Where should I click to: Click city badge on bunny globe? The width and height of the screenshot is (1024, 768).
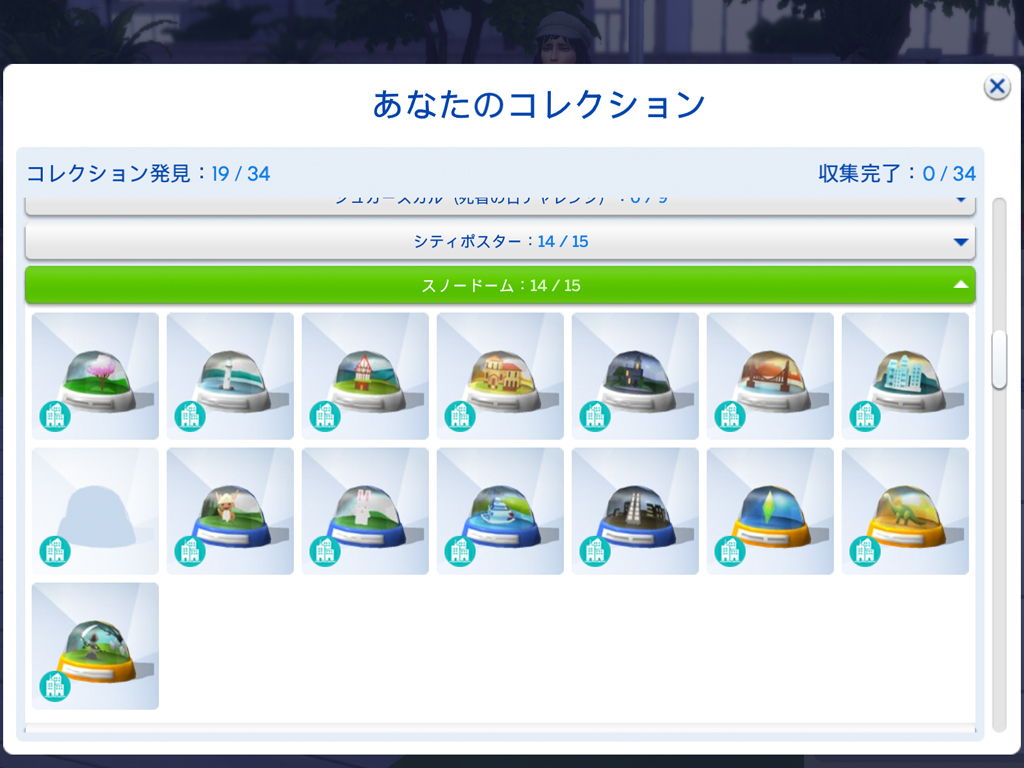[x=325, y=551]
